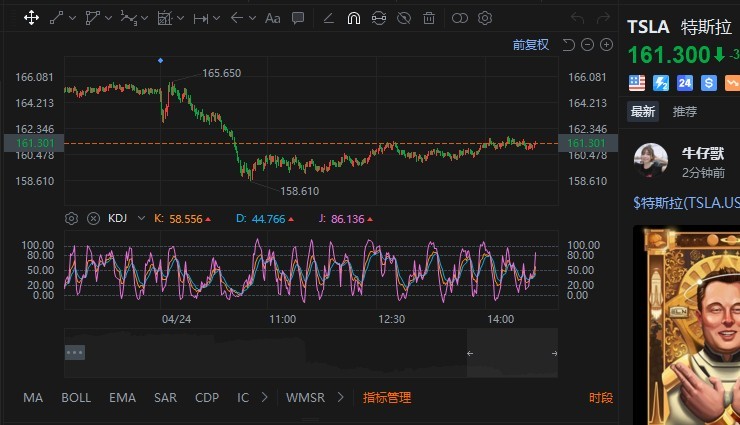Select the wave pattern drawing tool

coord(128,18)
